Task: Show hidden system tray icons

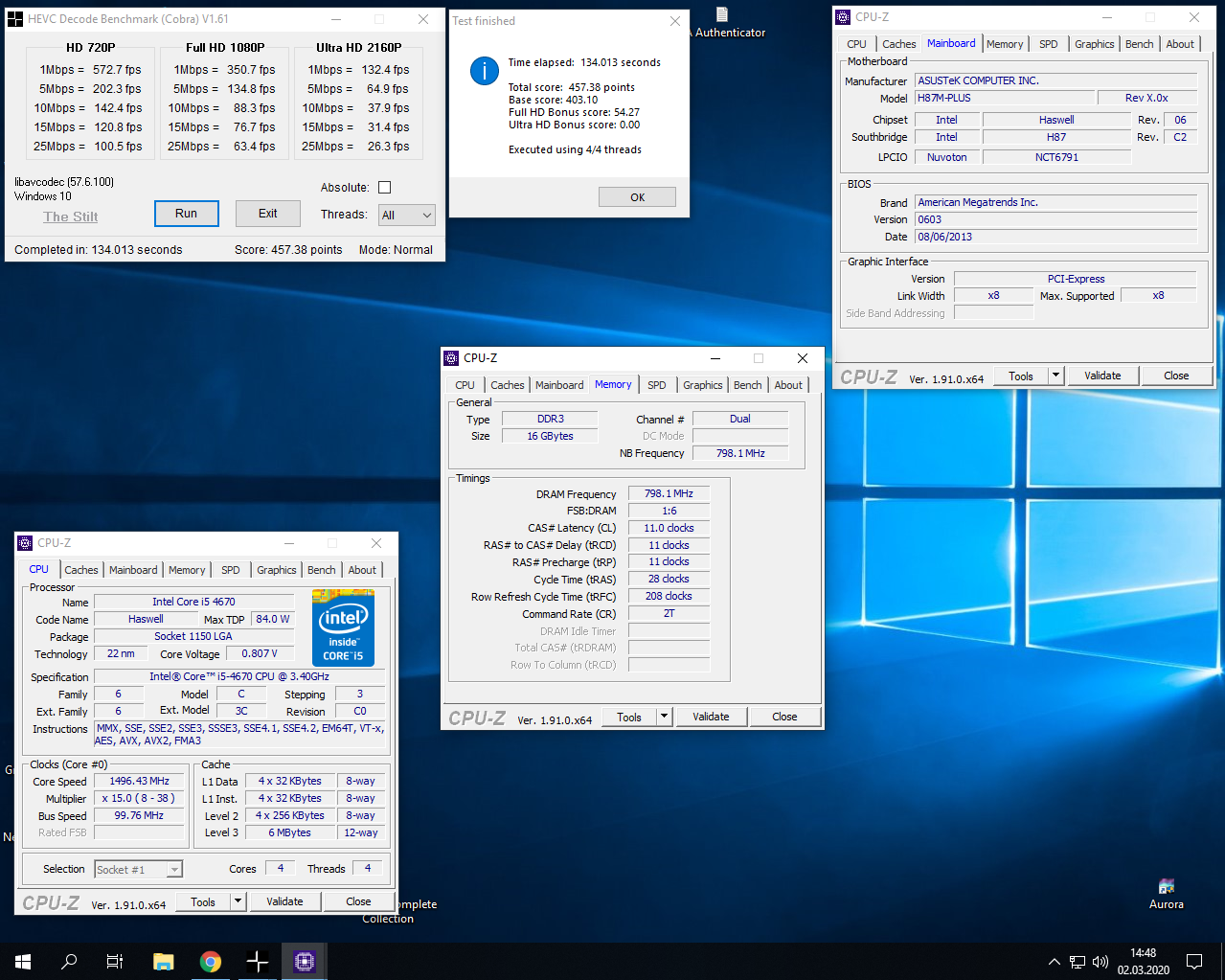Action: click(x=1054, y=962)
